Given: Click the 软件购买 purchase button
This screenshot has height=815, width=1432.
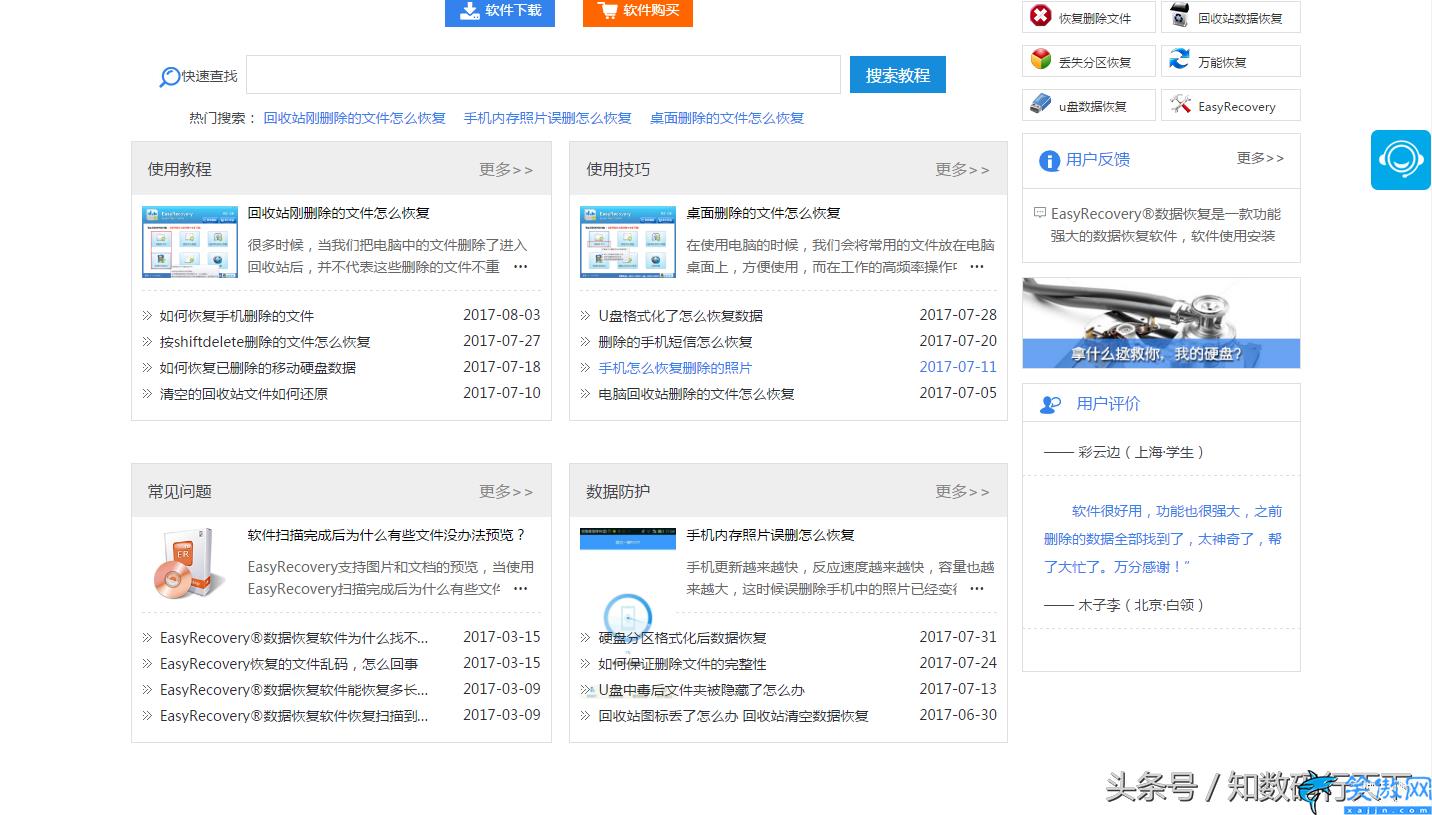Looking at the screenshot, I should coord(638,12).
